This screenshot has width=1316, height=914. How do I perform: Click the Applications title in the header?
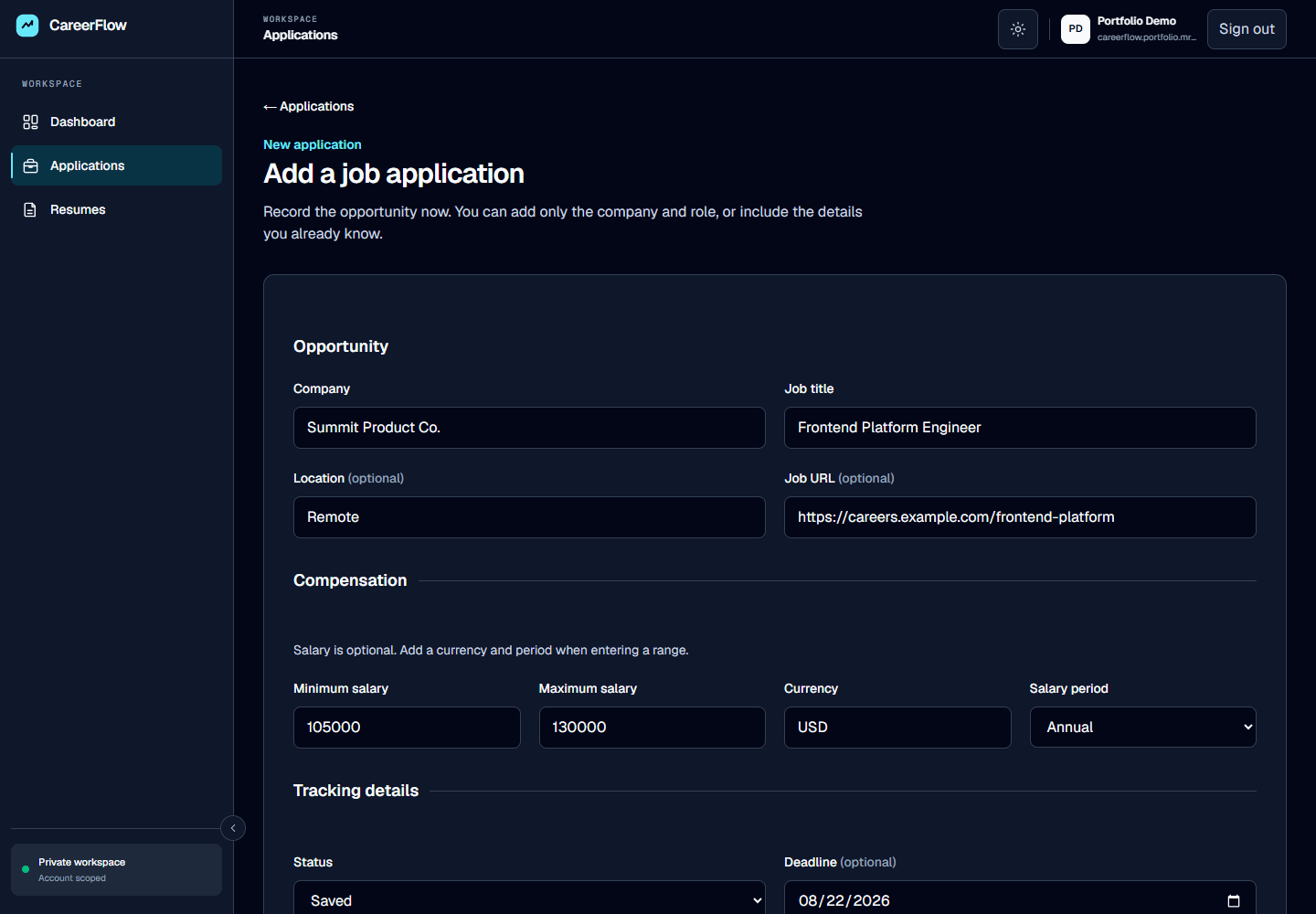pos(300,35)
